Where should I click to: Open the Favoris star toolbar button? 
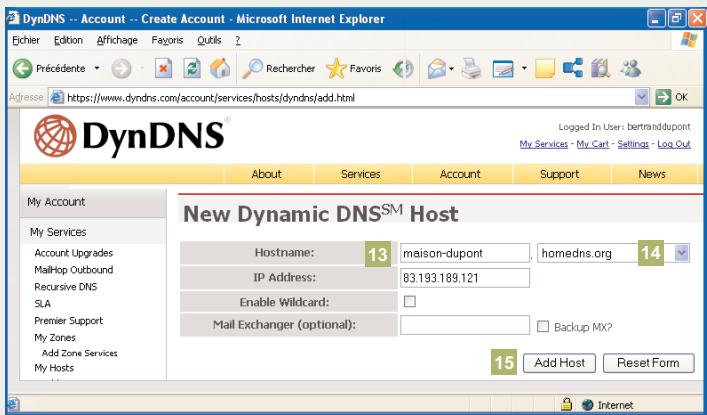354,69
